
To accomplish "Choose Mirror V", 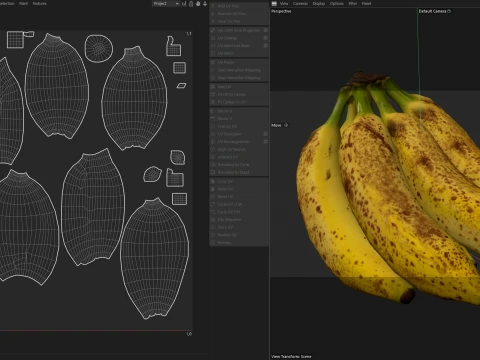I will coord(239,118).
